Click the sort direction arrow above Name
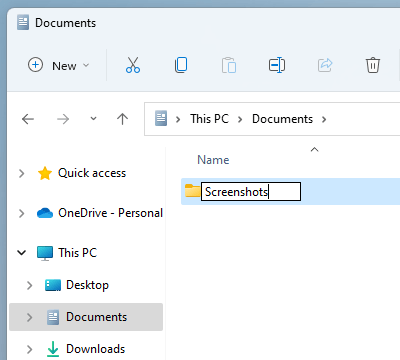This screenshot has width=400, height=360. tap(314, 150)
